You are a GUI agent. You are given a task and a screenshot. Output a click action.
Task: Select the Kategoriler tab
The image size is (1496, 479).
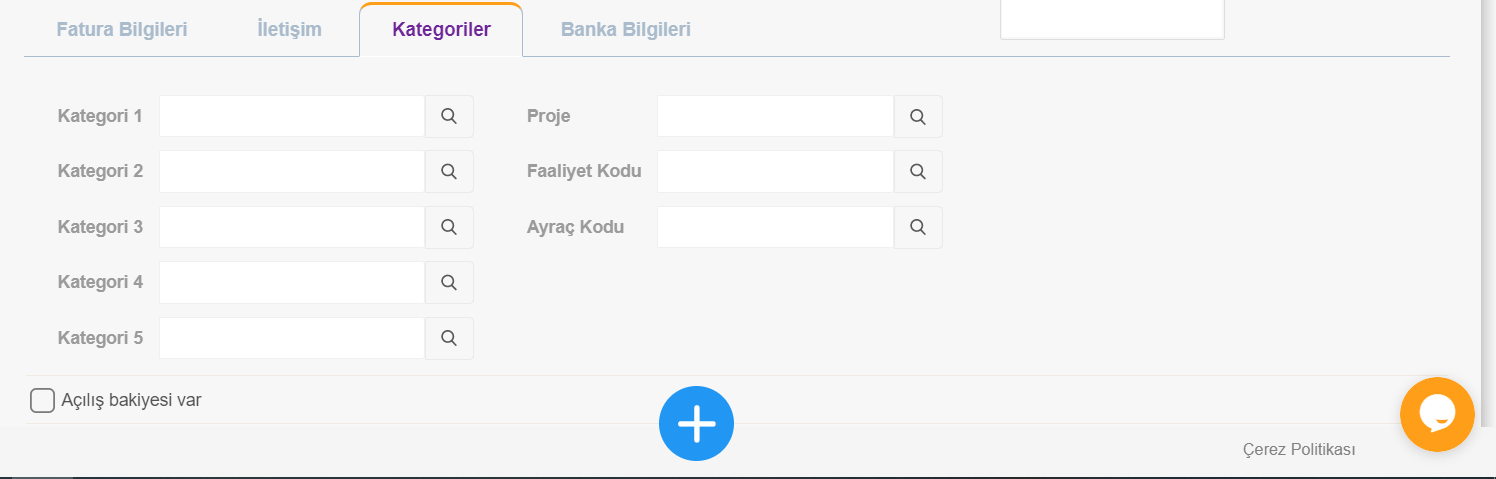coord(441,29)
